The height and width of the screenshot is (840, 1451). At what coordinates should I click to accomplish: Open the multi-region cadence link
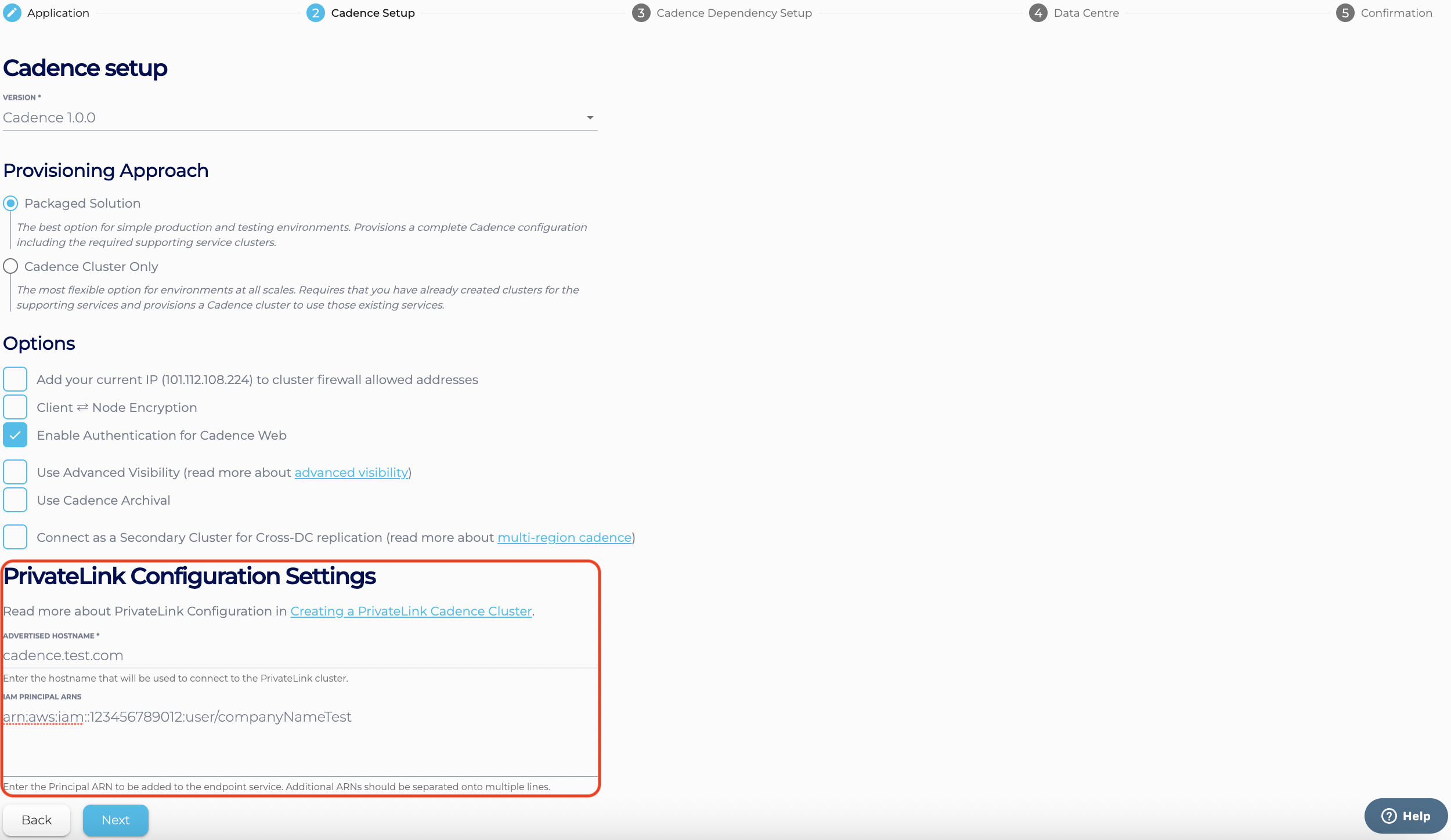[x=564, y=538]
